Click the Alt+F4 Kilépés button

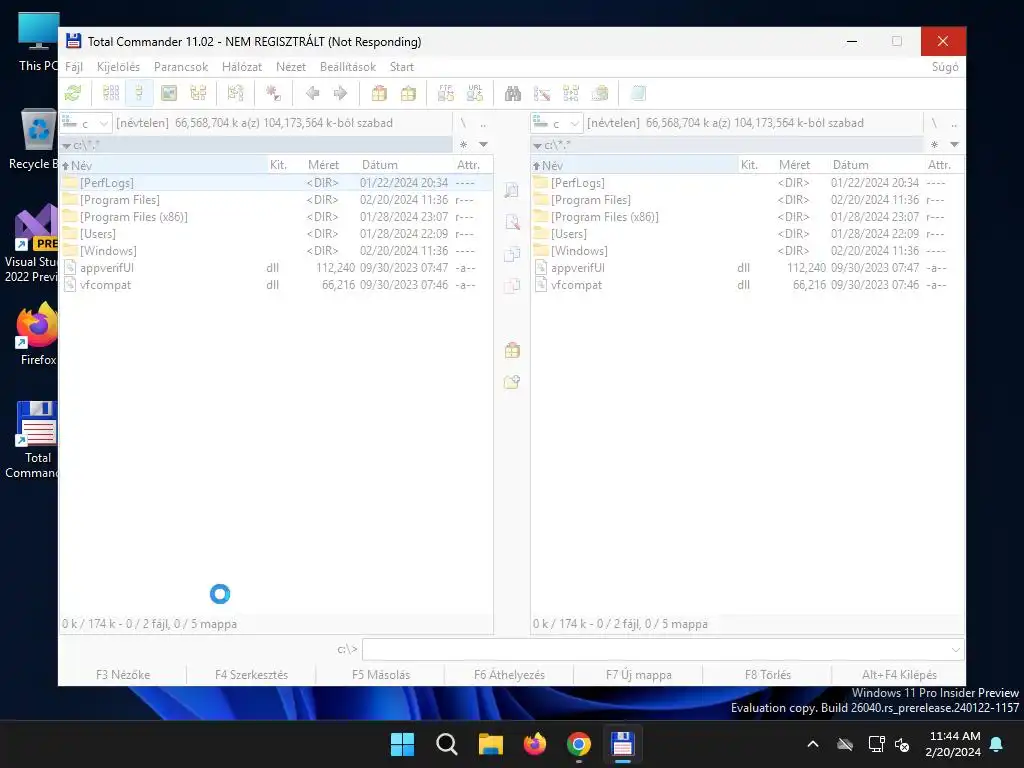coord(899,675)
